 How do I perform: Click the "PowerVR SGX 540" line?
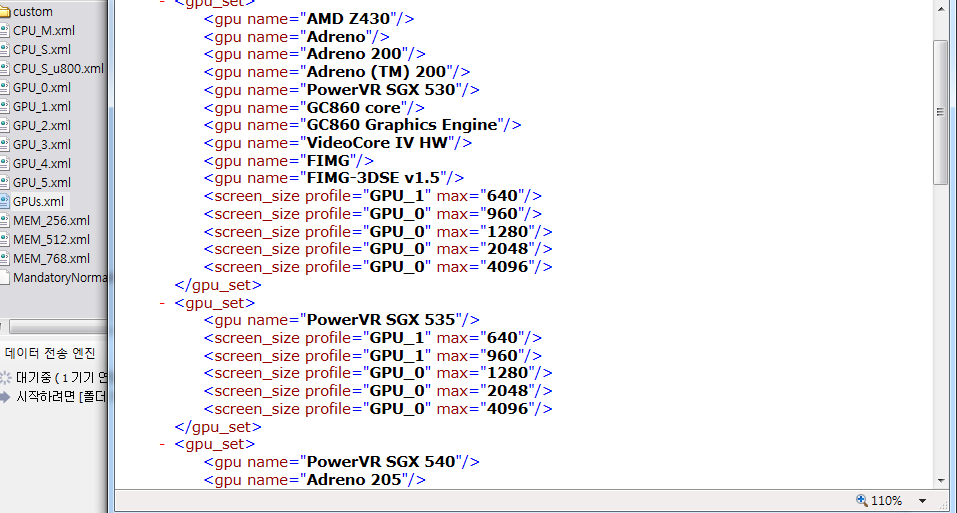[342, 462]
